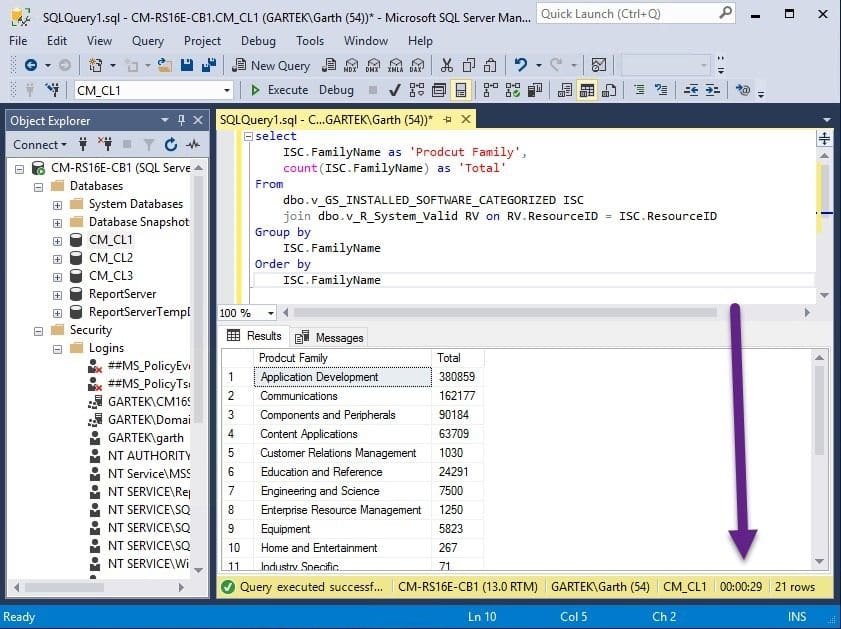Refresh the Object Explorer tree
841x629 pixels.
coord(171,144)
